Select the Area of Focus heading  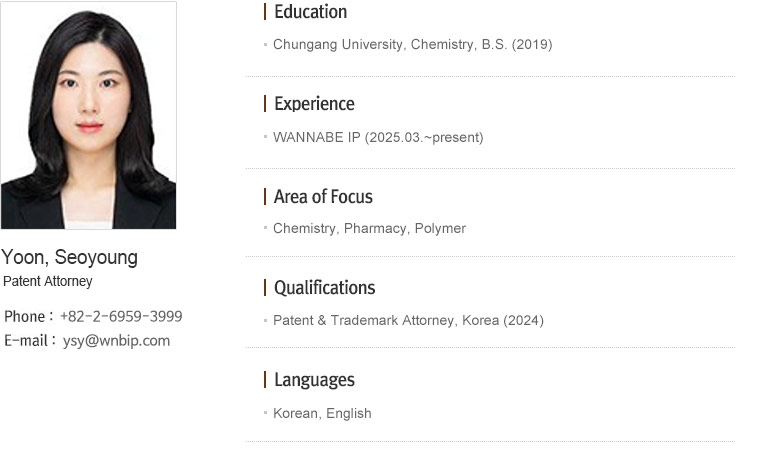click(323, 197)
